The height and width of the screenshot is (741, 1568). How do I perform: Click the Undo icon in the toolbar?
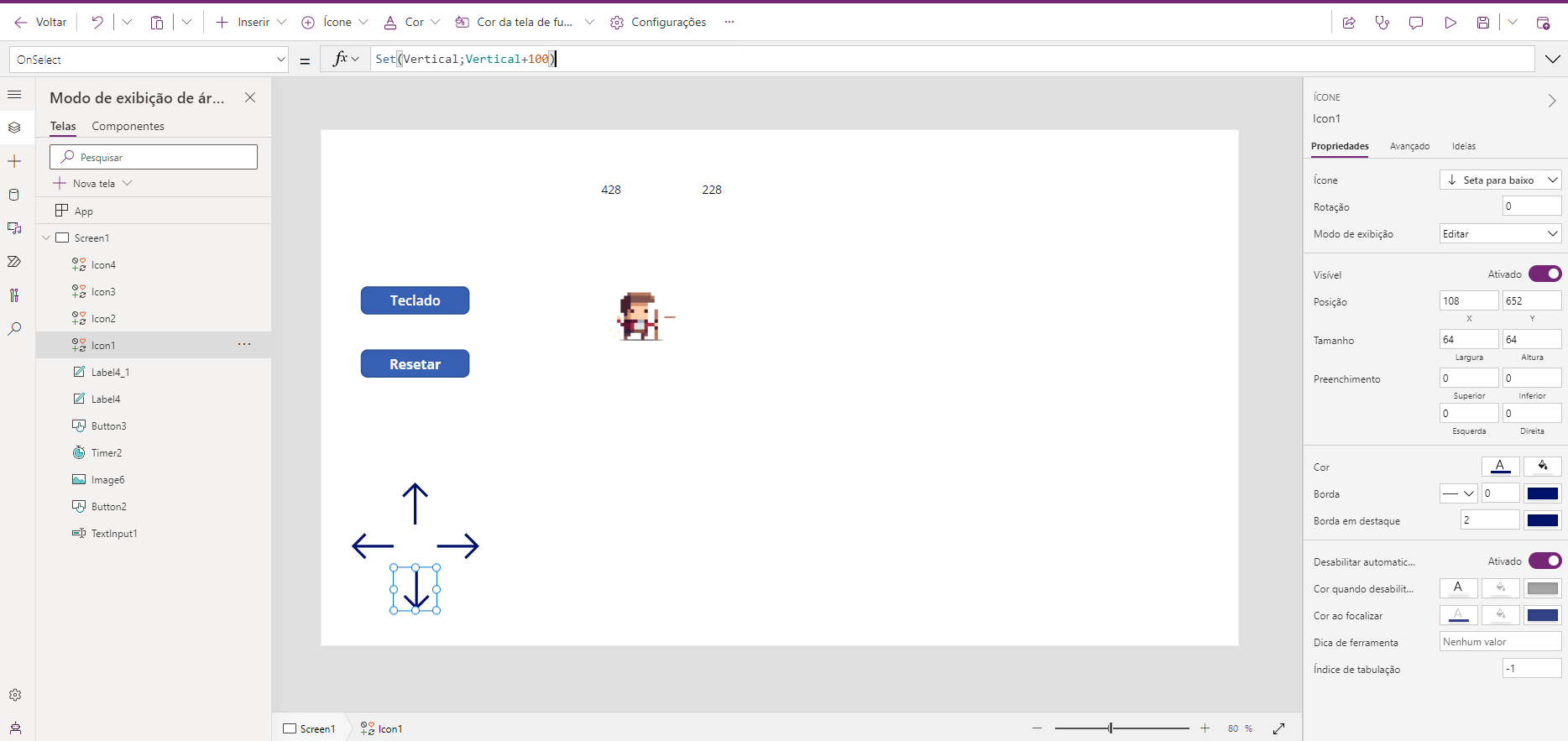pos(97,23)
